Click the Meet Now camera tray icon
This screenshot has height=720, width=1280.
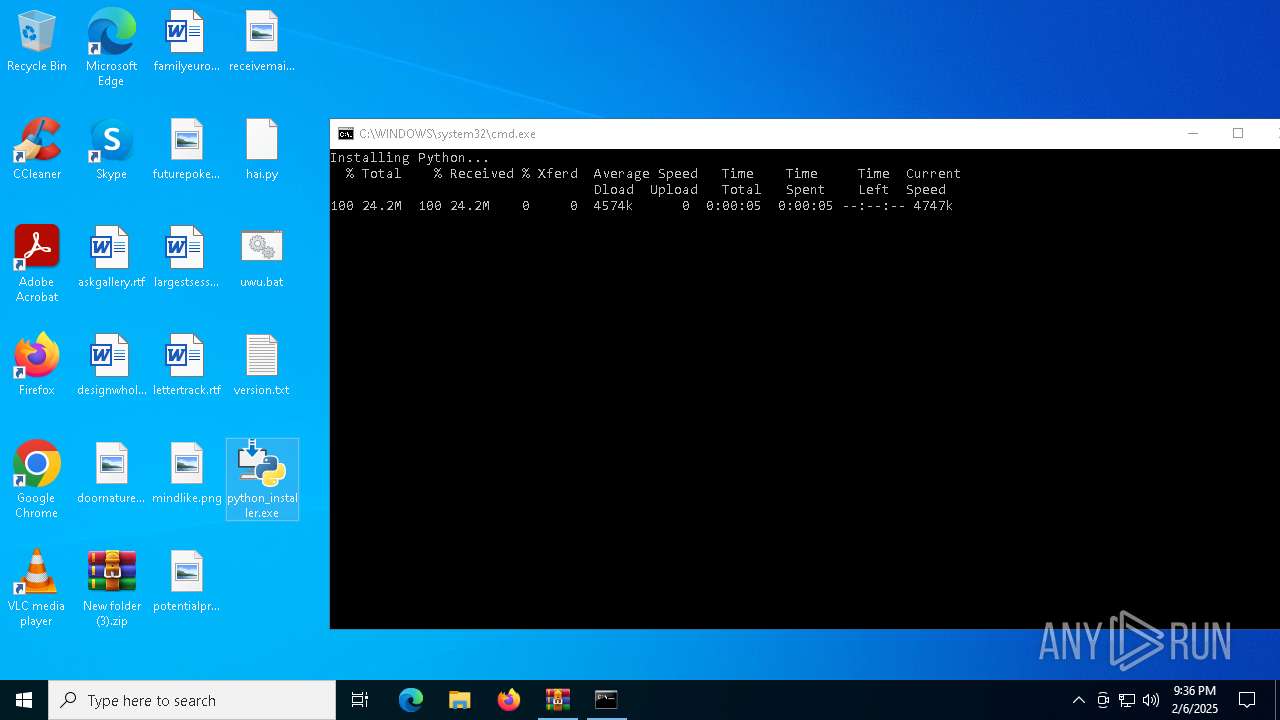(1103, 700)
